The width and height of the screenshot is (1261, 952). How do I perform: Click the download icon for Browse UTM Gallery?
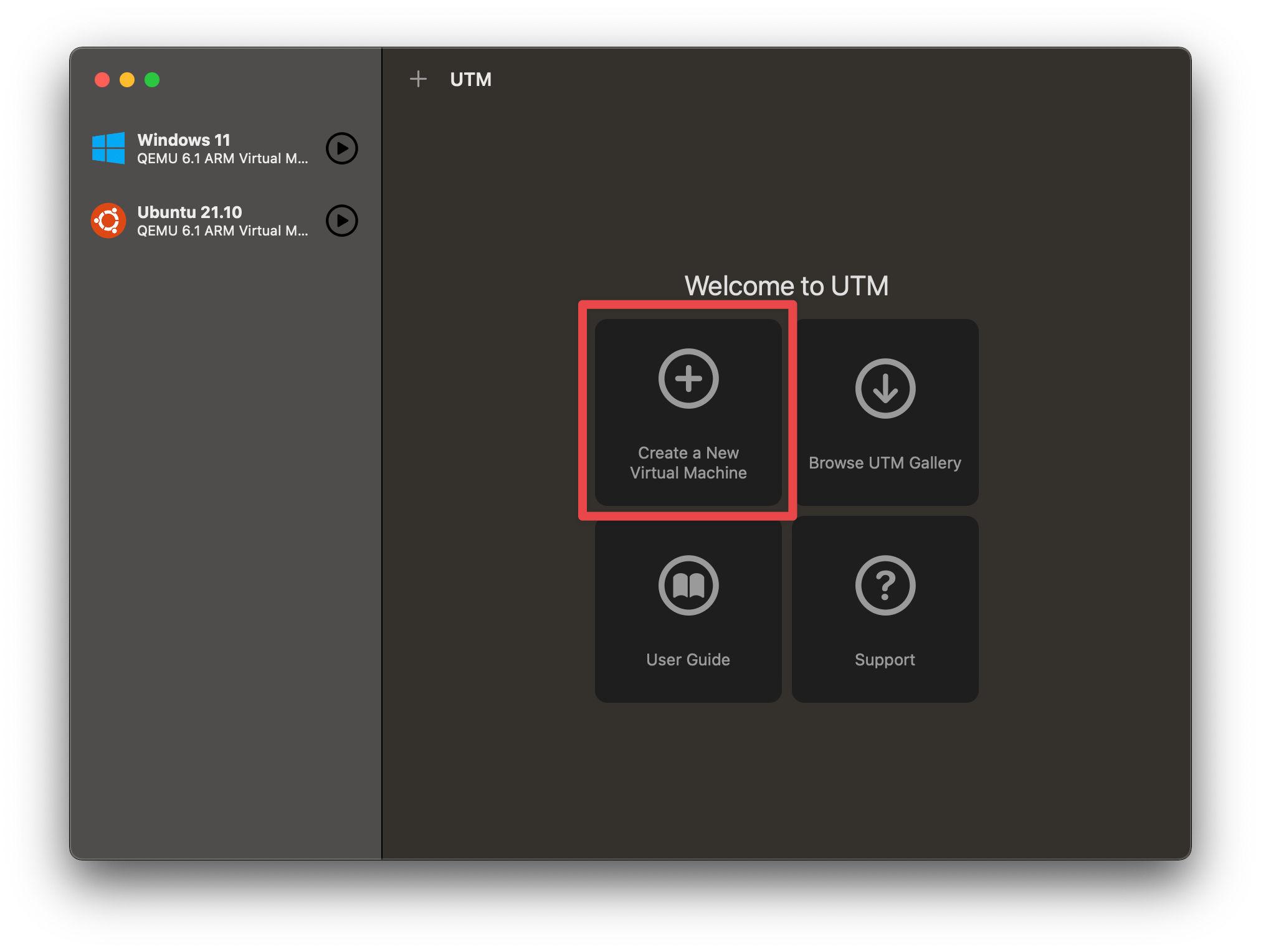click(x=885, y=388)
